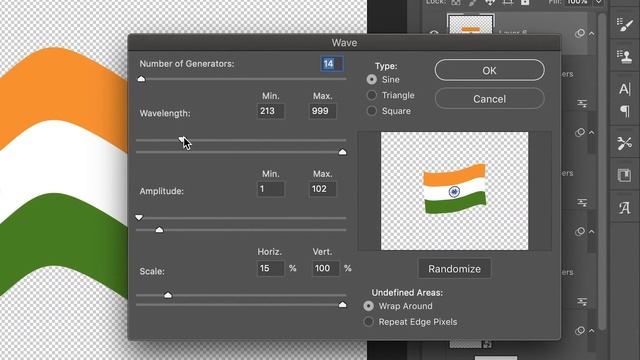Click the vertical Scale slider handle
The height and width of the screenshot is (360, 640).
(342, 304)
